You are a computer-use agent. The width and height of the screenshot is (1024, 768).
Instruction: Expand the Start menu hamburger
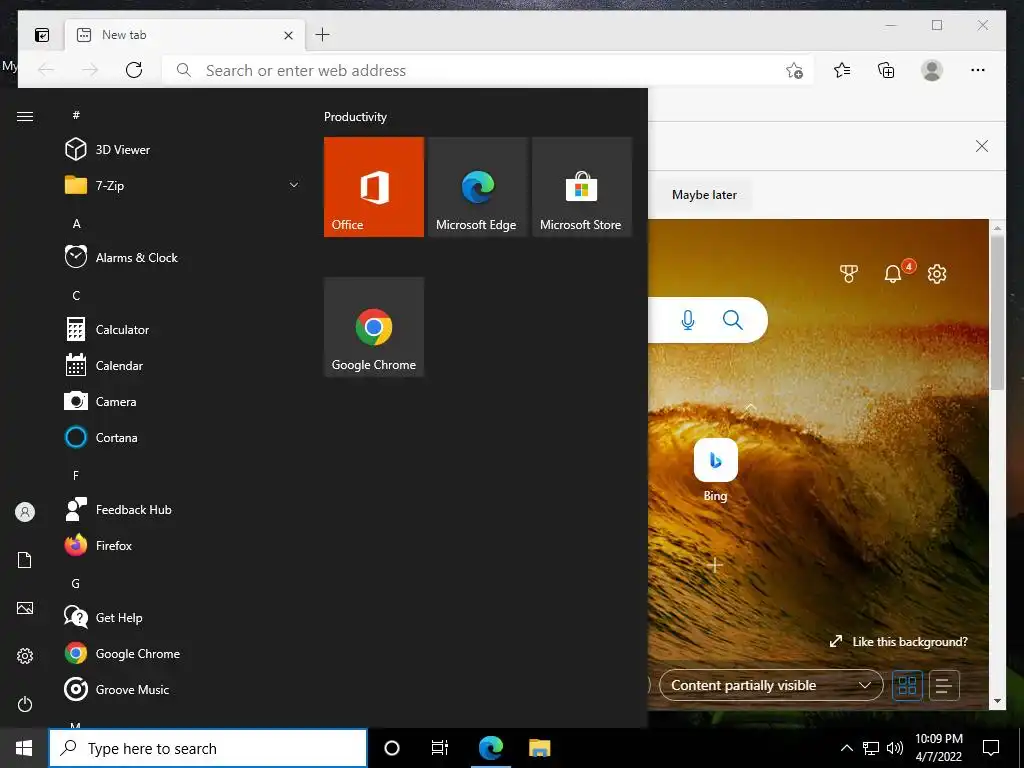pos(25,116)
